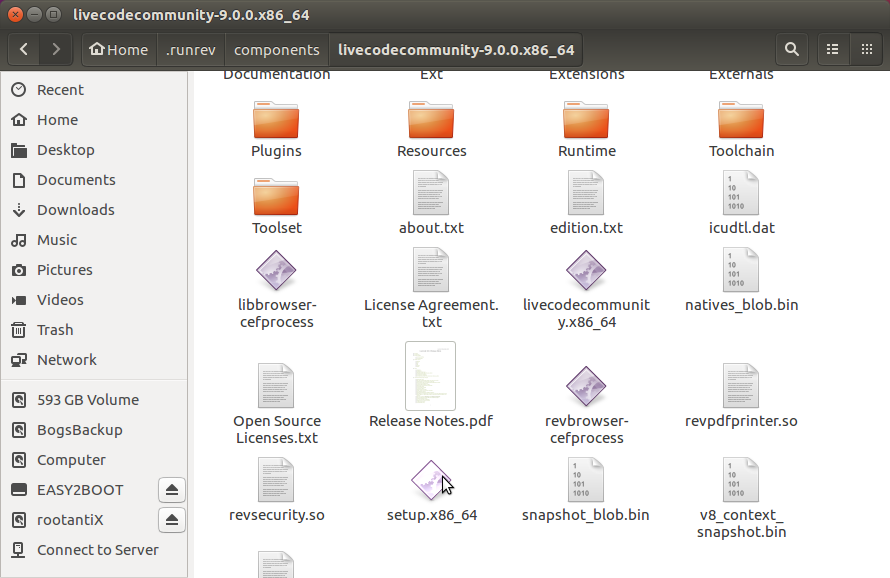The image size is (890, 578).
Task: Navigate to .runrev in the path bar
Action: click(191, 50)
